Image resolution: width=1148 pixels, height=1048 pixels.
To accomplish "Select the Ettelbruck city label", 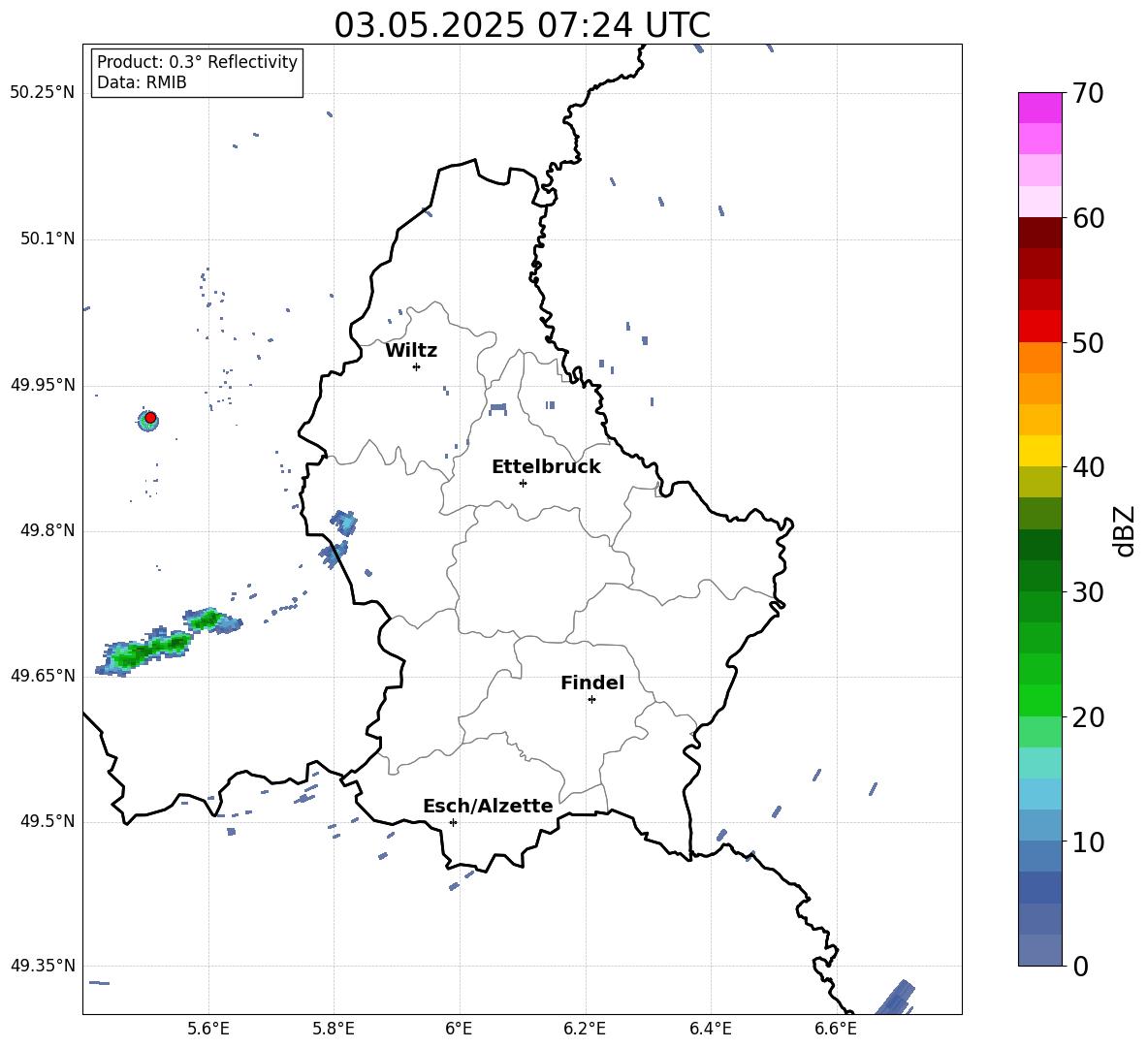I will (x=546, y=467).
